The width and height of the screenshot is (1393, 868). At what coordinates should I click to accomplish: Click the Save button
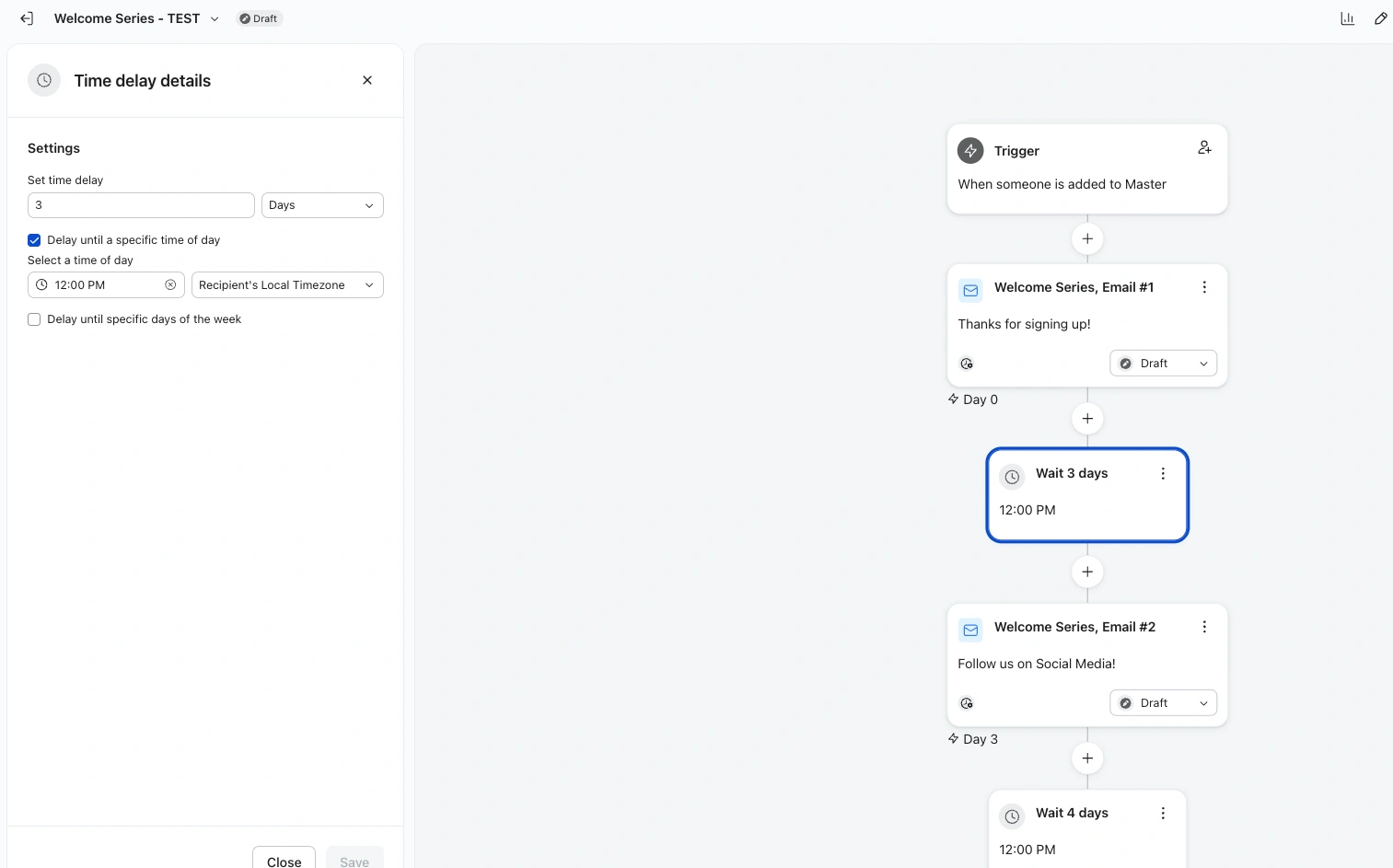[x=354, y=858]
